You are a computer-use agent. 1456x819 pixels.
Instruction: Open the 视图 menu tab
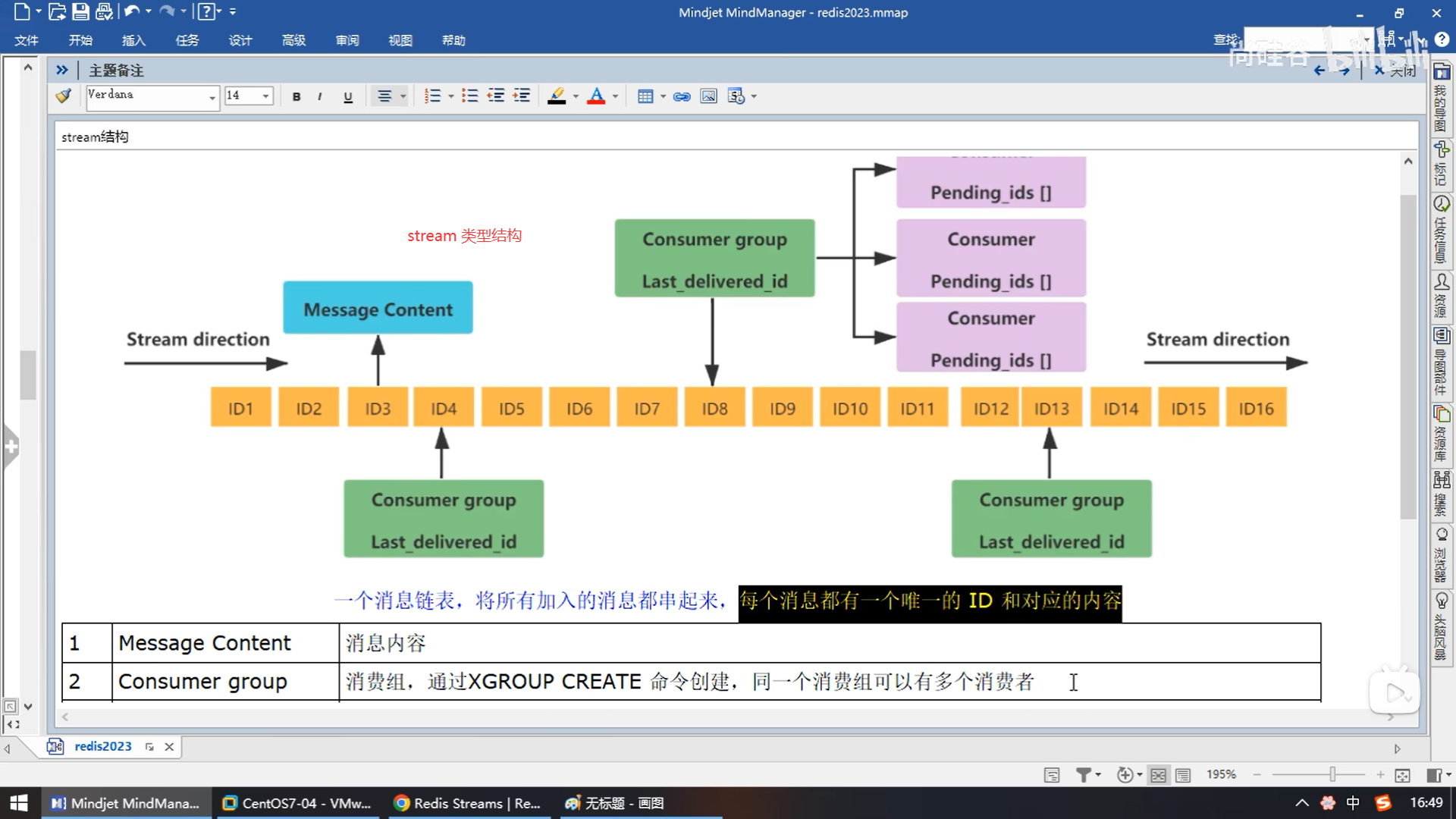(400, 40)
